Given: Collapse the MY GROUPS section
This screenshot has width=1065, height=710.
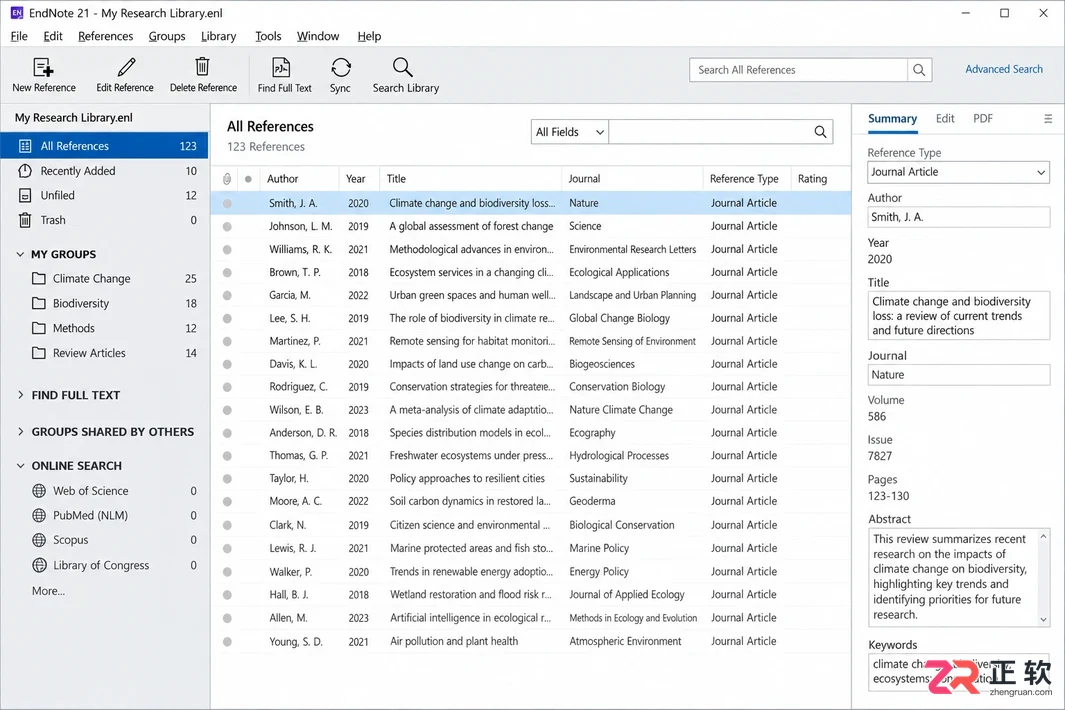Looking at the screenshot, I should point(20,254).
